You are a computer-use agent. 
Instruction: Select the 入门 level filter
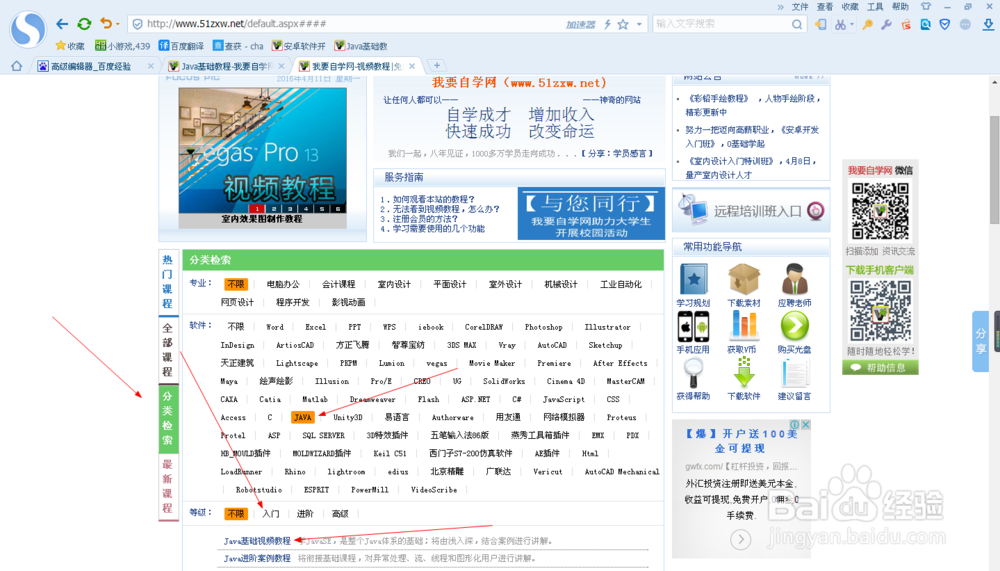pyautogui.click(x=271, y=514)
